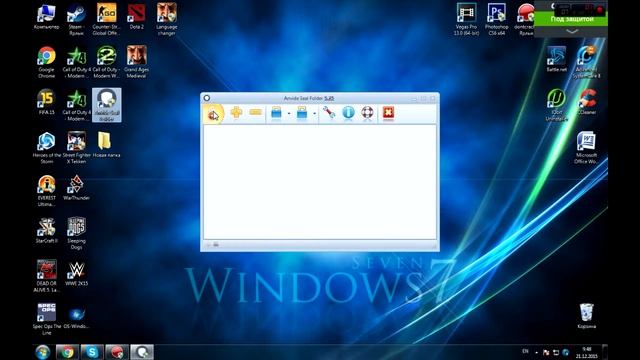The height and width of the screenshot is (360, 640).
Task: Select the Steam desktop shortcut
Action: (76, 19)
